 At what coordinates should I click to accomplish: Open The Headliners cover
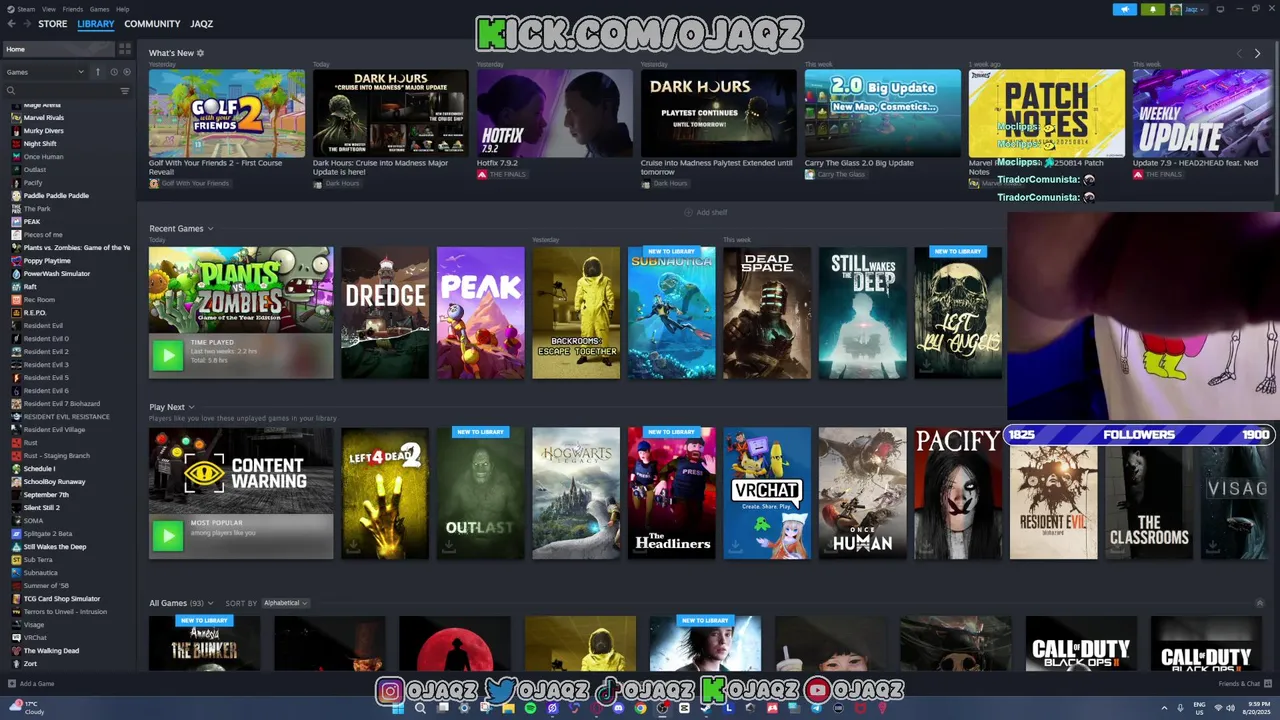pyautogui.click(x=671, y=493)
